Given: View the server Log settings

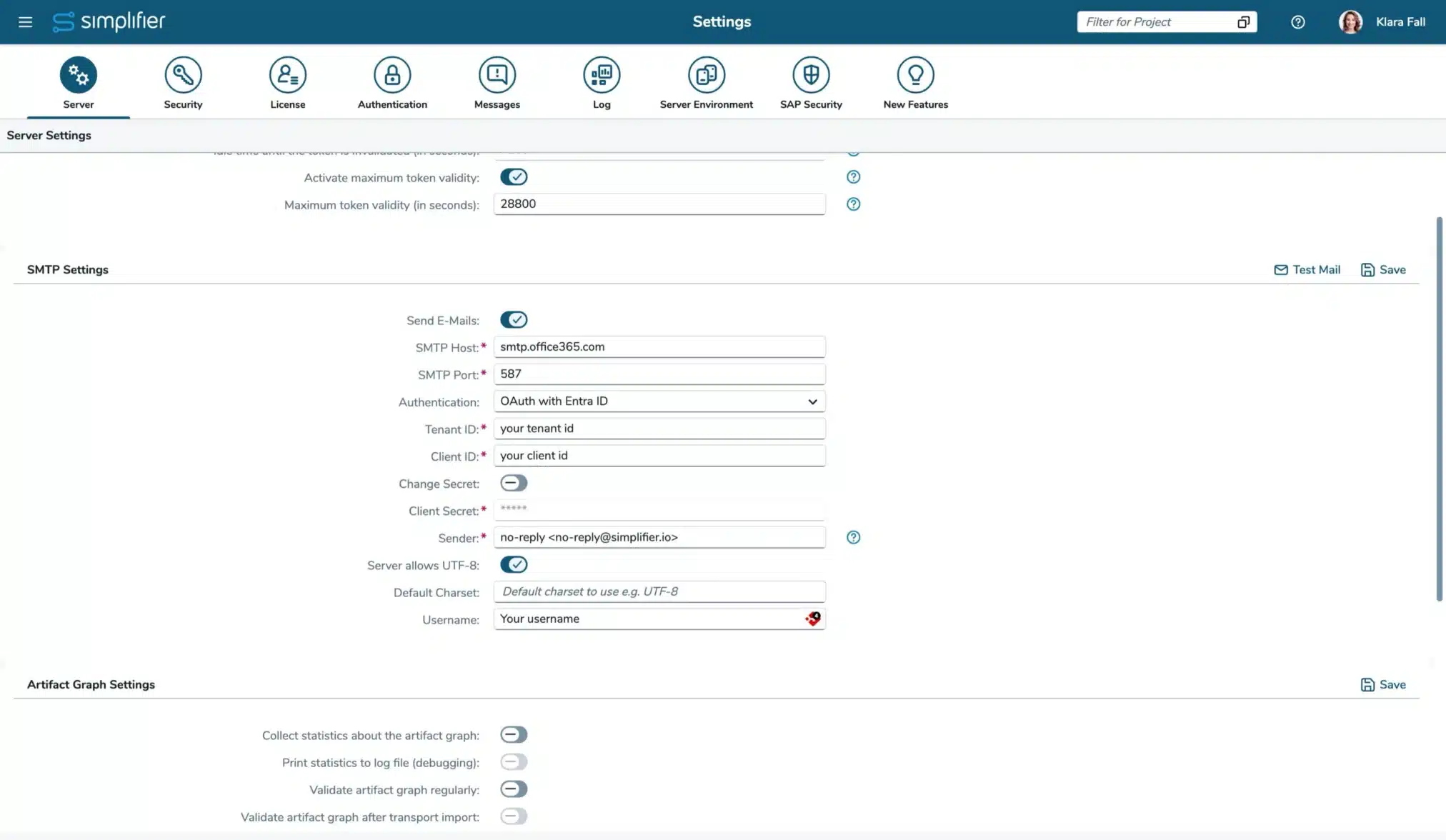Looking at the screenshot, I should pos(601,81).
